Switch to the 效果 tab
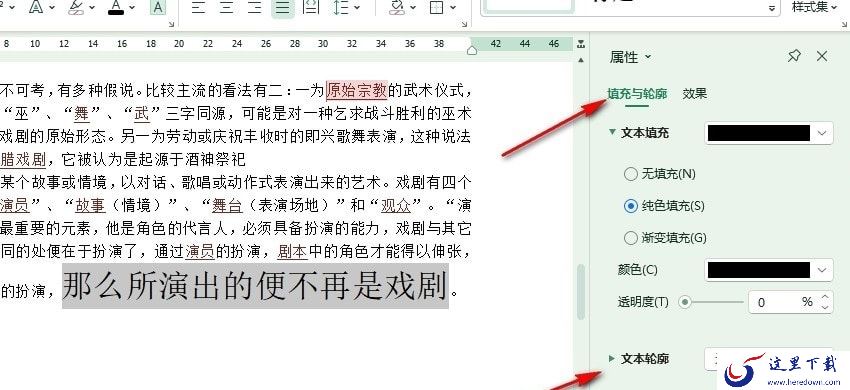 click(694, 94)
